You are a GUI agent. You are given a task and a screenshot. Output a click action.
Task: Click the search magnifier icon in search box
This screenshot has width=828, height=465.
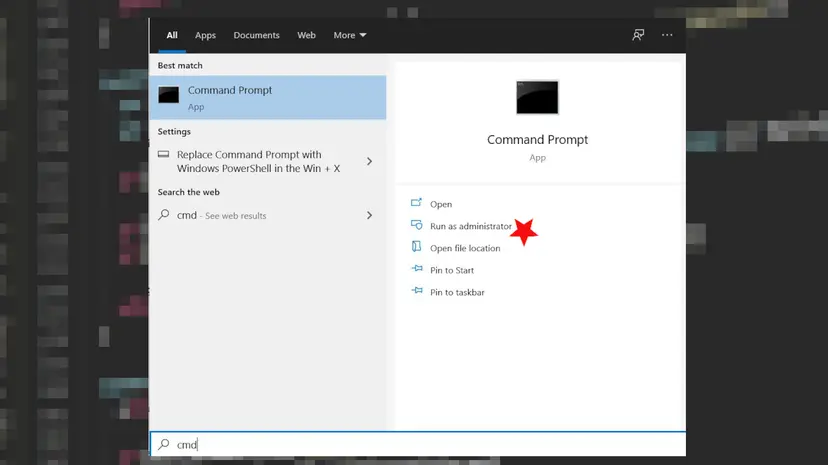[164, 444]
